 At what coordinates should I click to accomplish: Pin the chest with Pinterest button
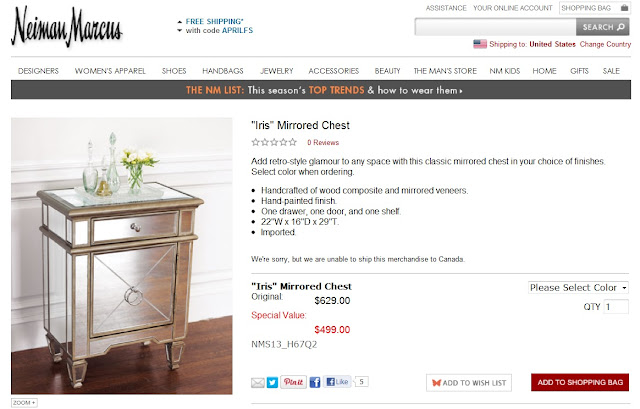(293, 382)
